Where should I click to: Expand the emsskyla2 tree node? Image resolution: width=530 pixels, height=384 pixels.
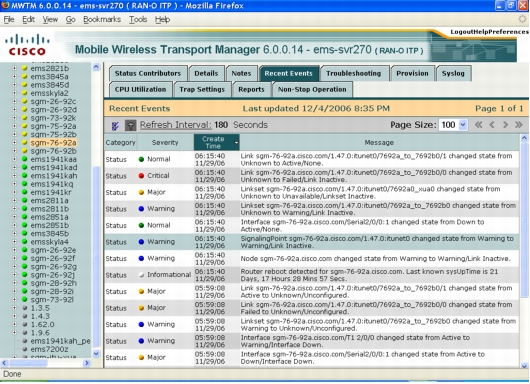point(14,93)
